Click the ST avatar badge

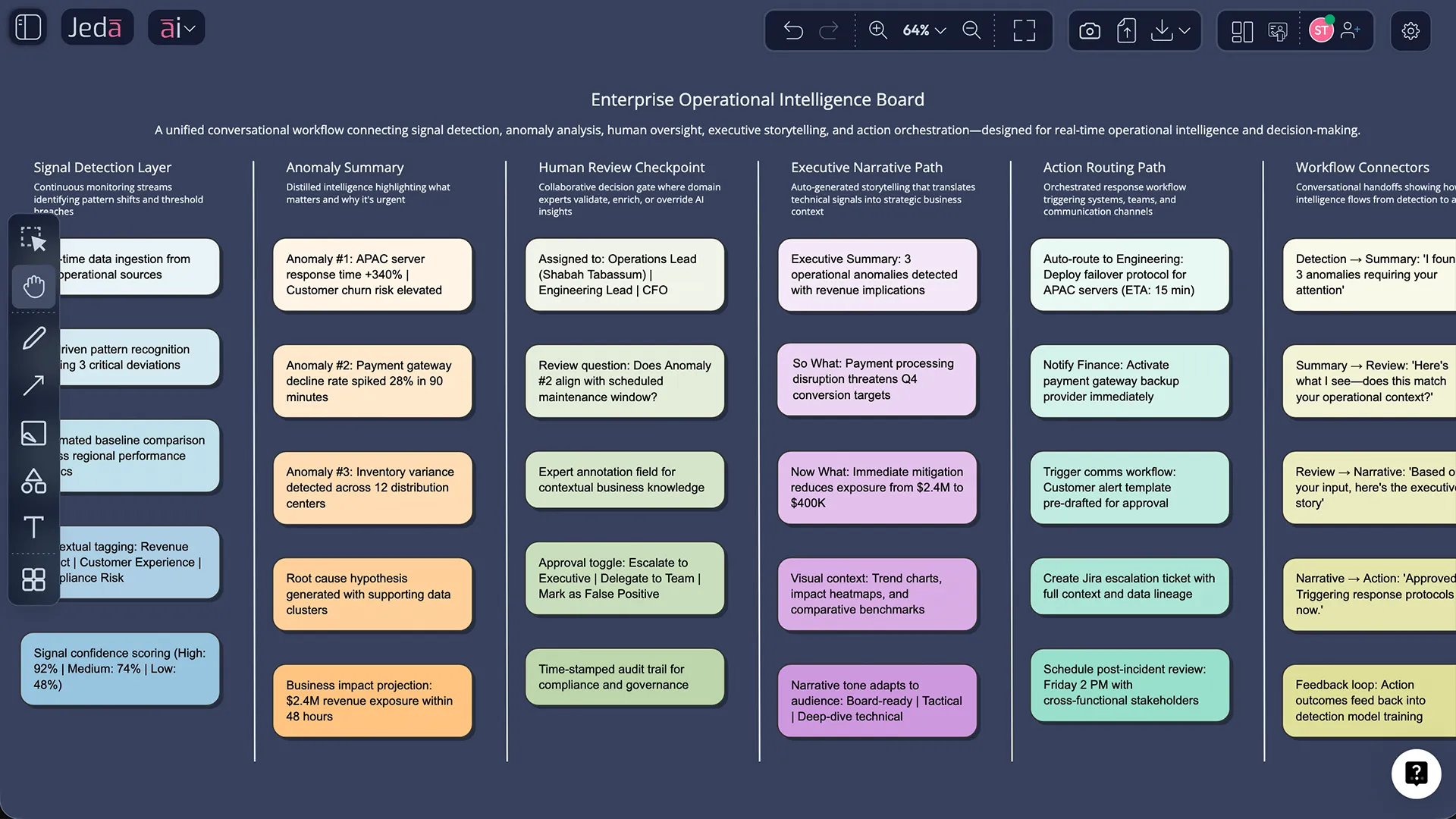tap(1322, 30)
